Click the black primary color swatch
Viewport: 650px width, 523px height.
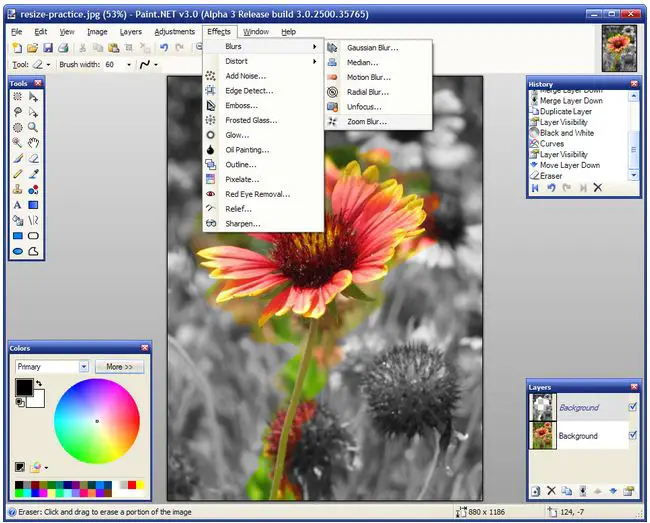[x=24, y=387]
